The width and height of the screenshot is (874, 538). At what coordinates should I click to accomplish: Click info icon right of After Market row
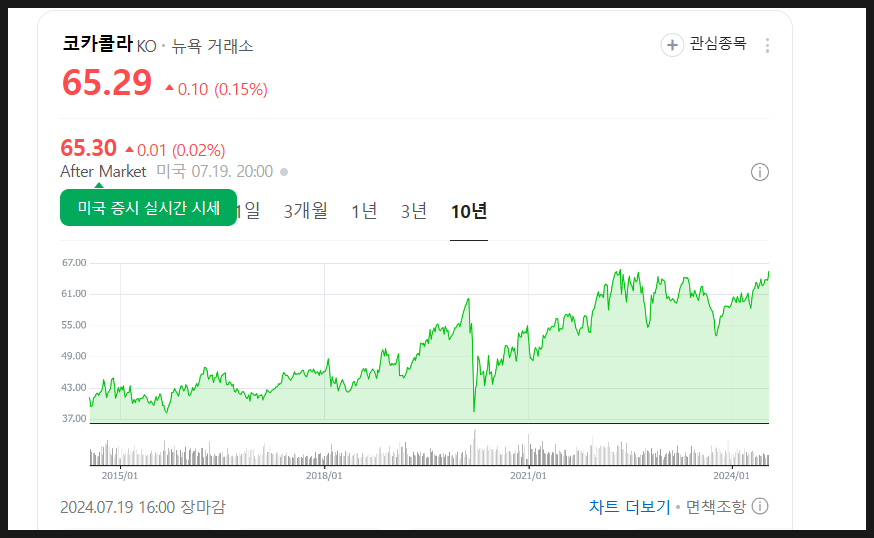[x=759, y=172]
